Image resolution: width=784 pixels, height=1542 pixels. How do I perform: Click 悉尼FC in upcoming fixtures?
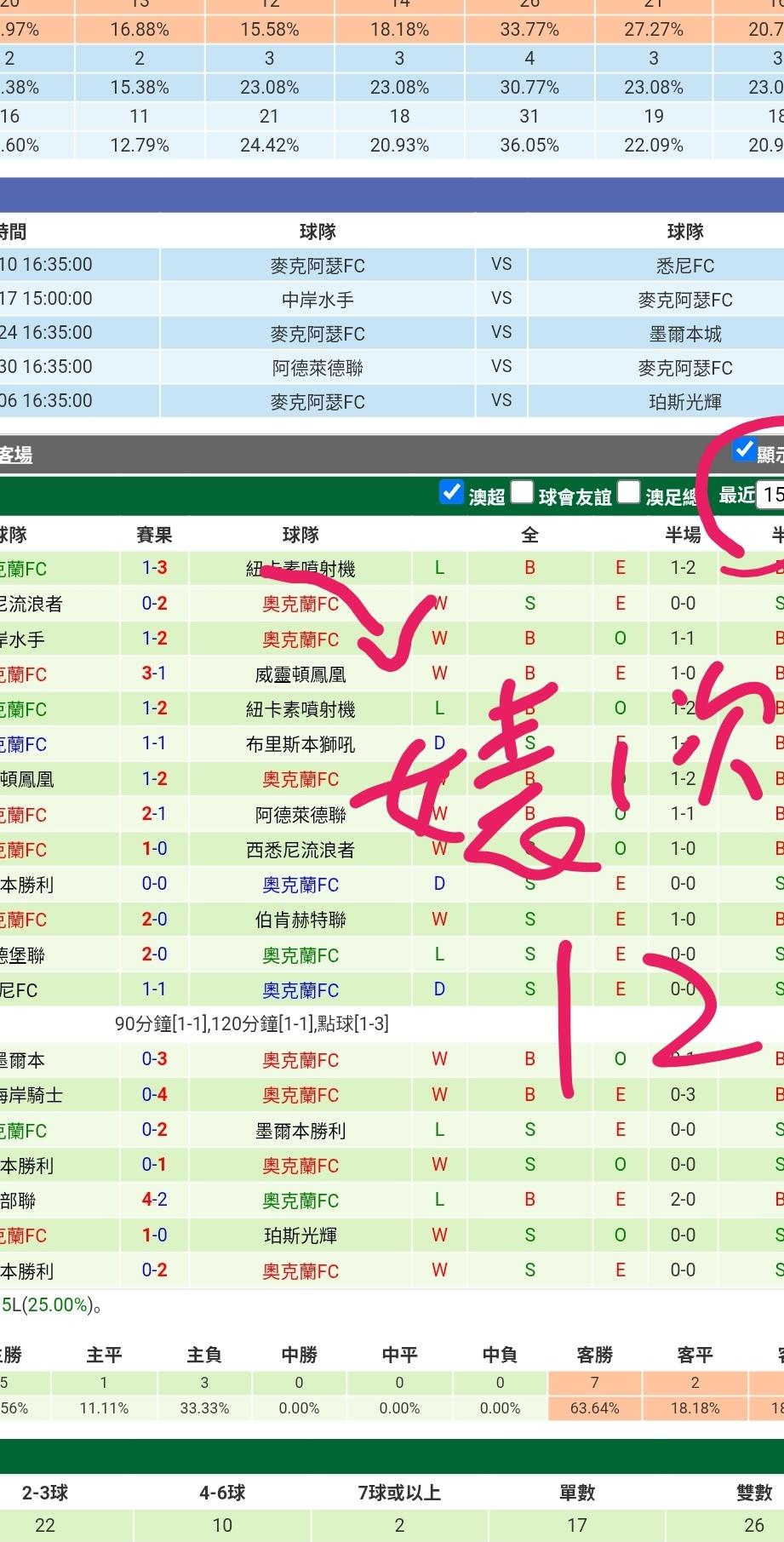684,266
